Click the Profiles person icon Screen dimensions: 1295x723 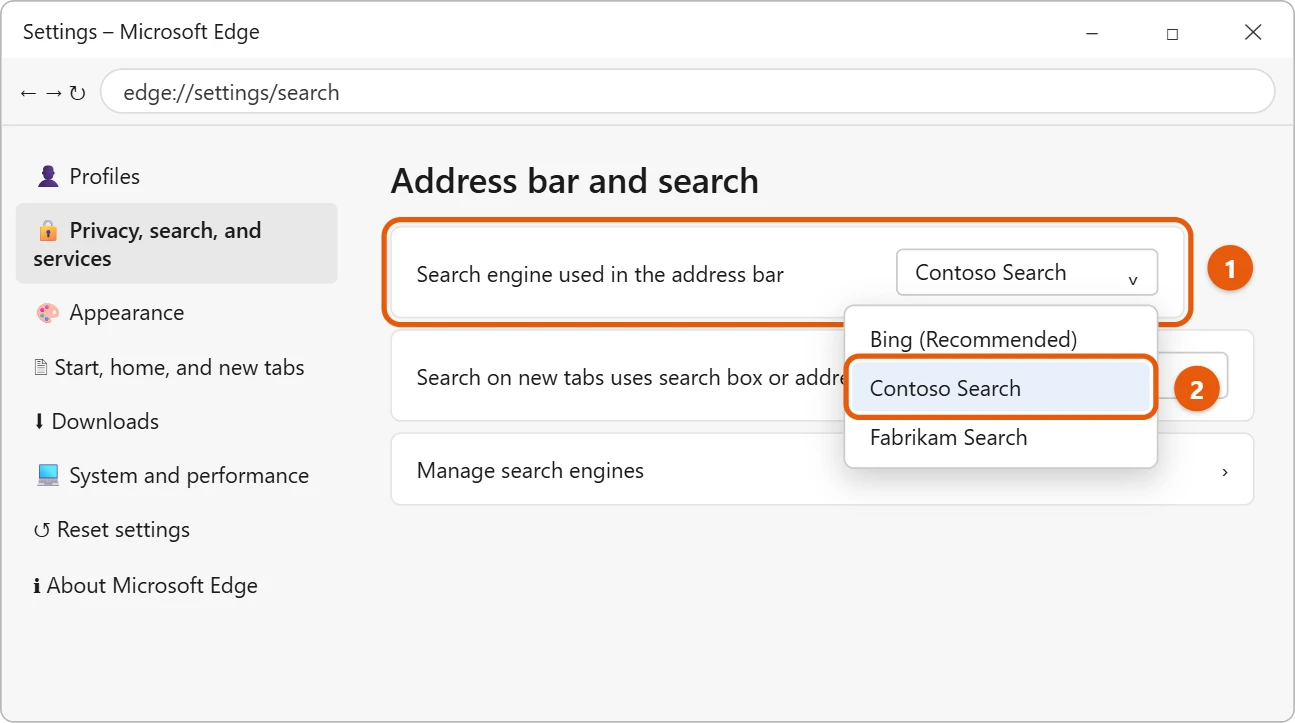pyautogui.click(x=48, y=177)
